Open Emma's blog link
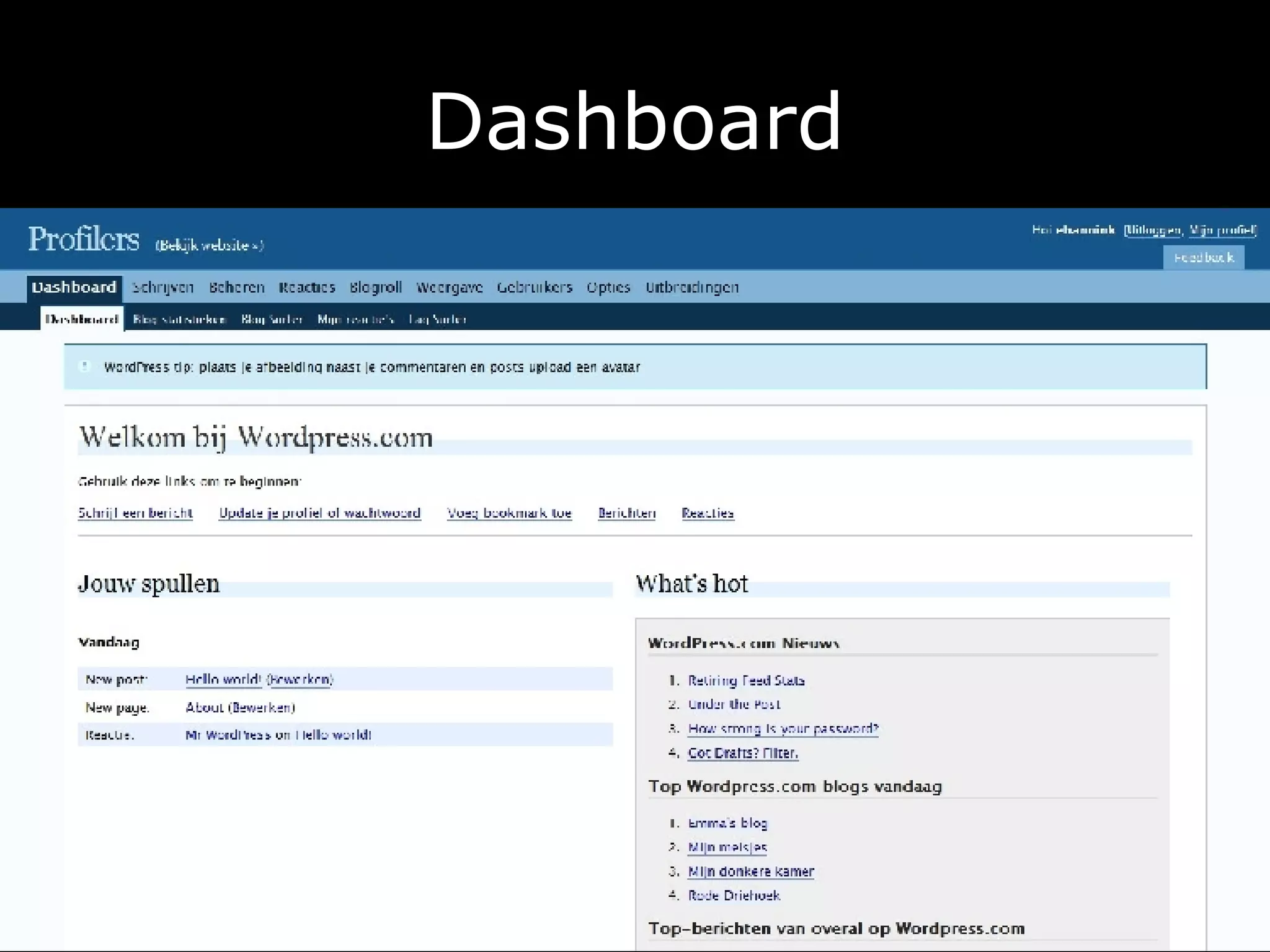Viewport: 1270px width, 952px height. 727,823
